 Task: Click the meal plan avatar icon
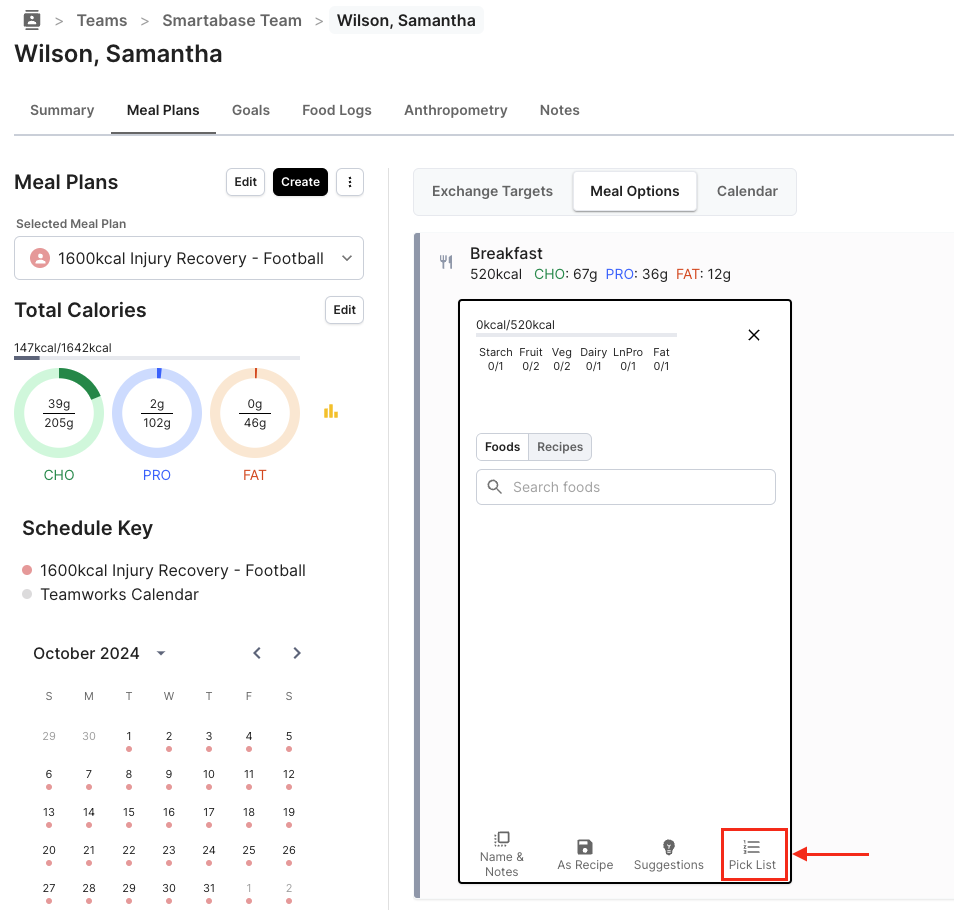click(x=40, y=258)
